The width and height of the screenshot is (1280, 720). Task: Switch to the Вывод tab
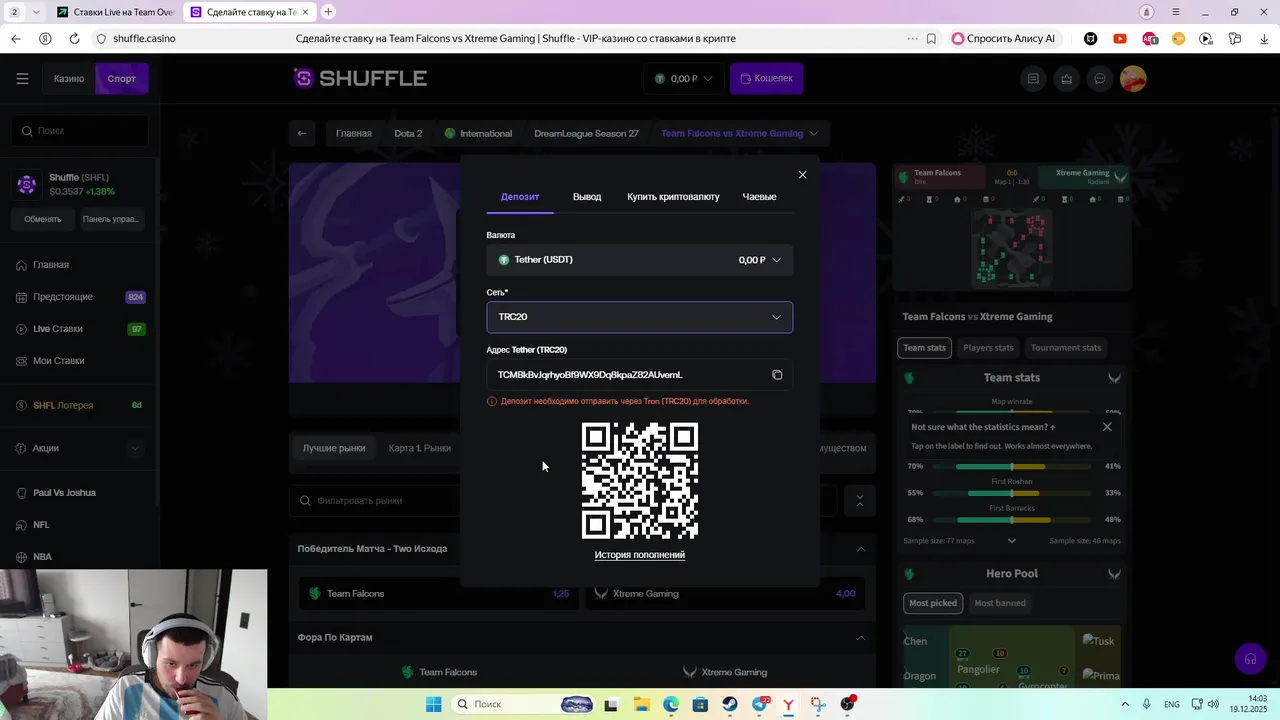pyautogui.click(x=587, y=197)
